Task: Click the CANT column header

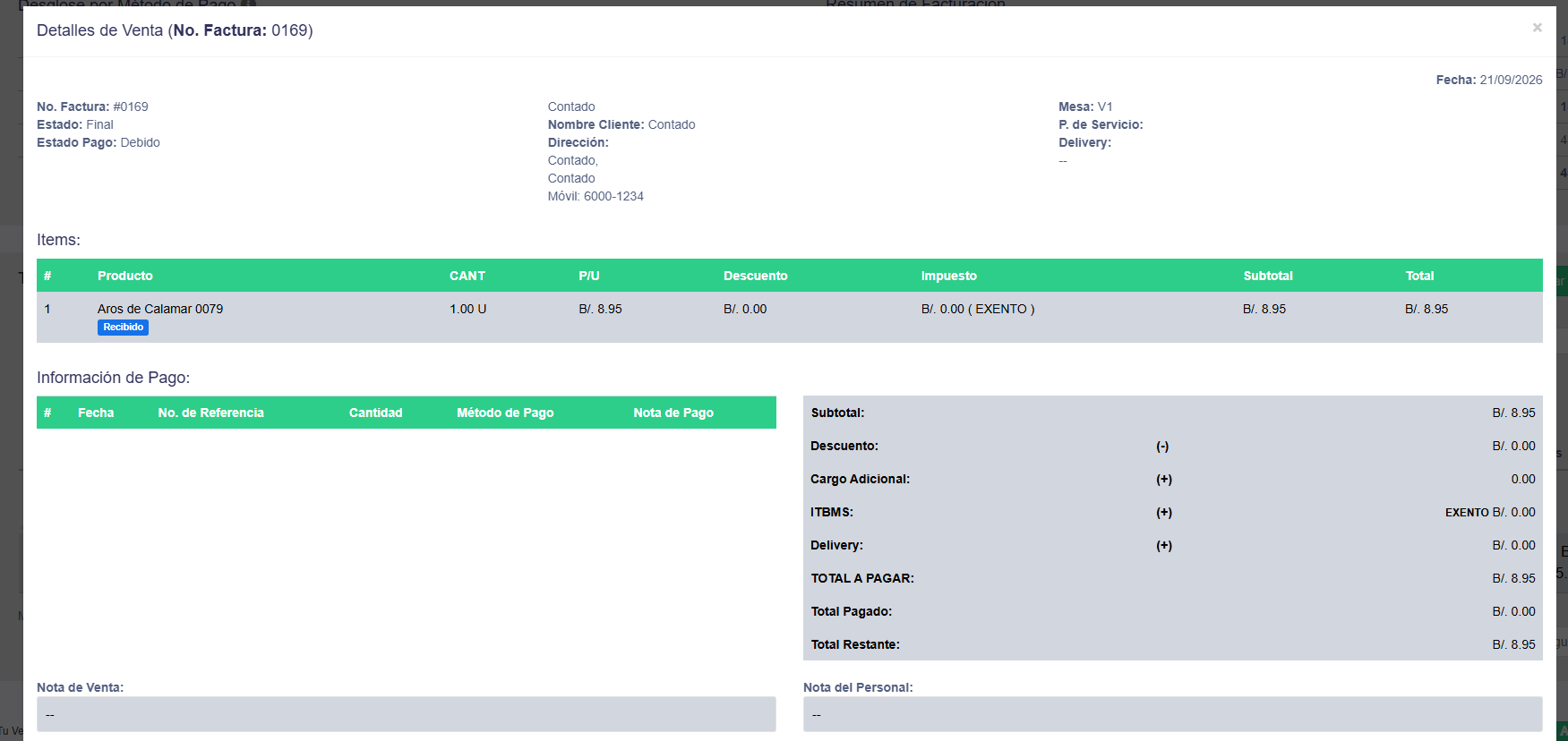Action: 467,276
